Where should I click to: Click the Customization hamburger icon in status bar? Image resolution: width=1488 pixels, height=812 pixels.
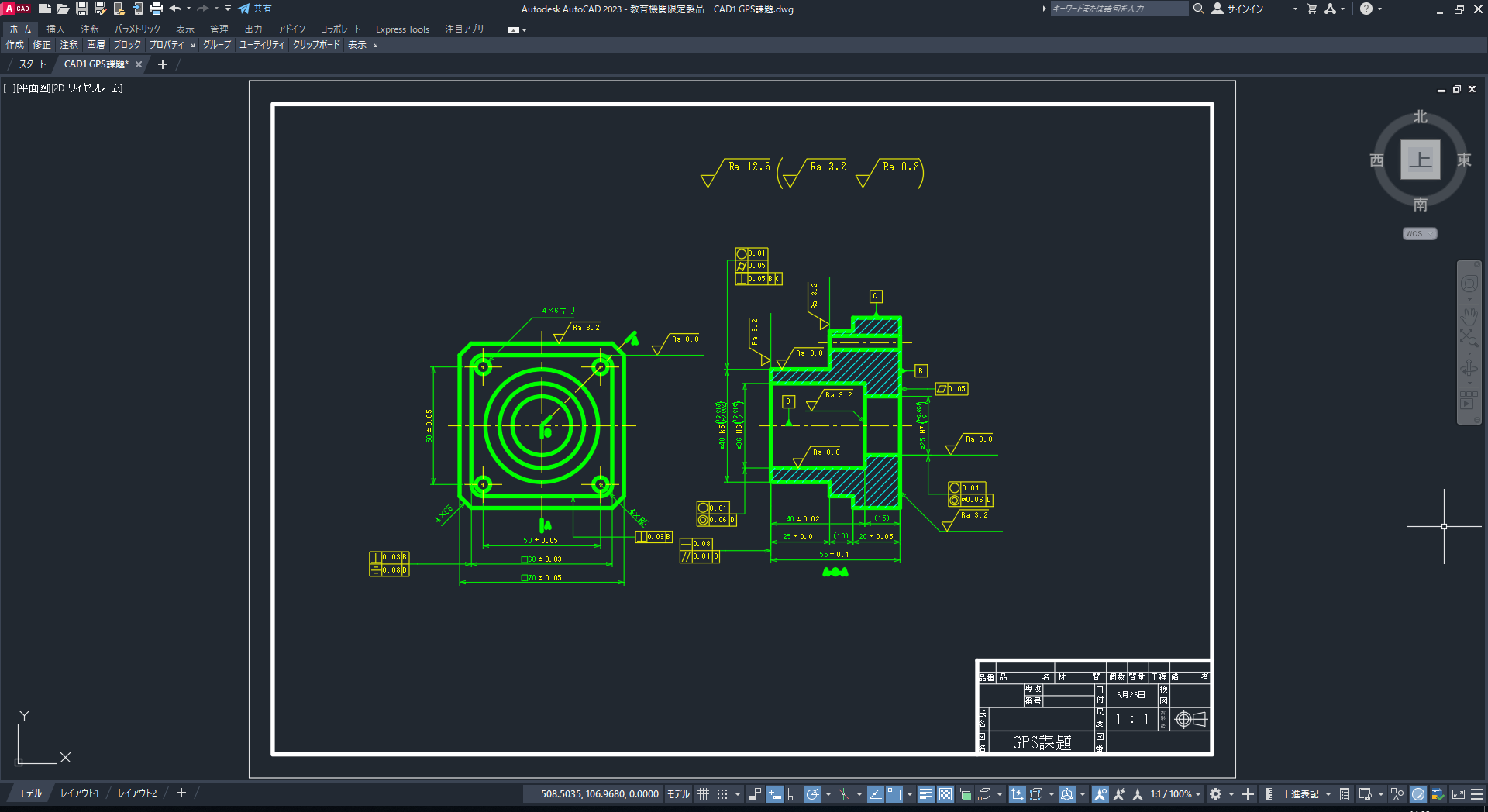[1477, 793]
